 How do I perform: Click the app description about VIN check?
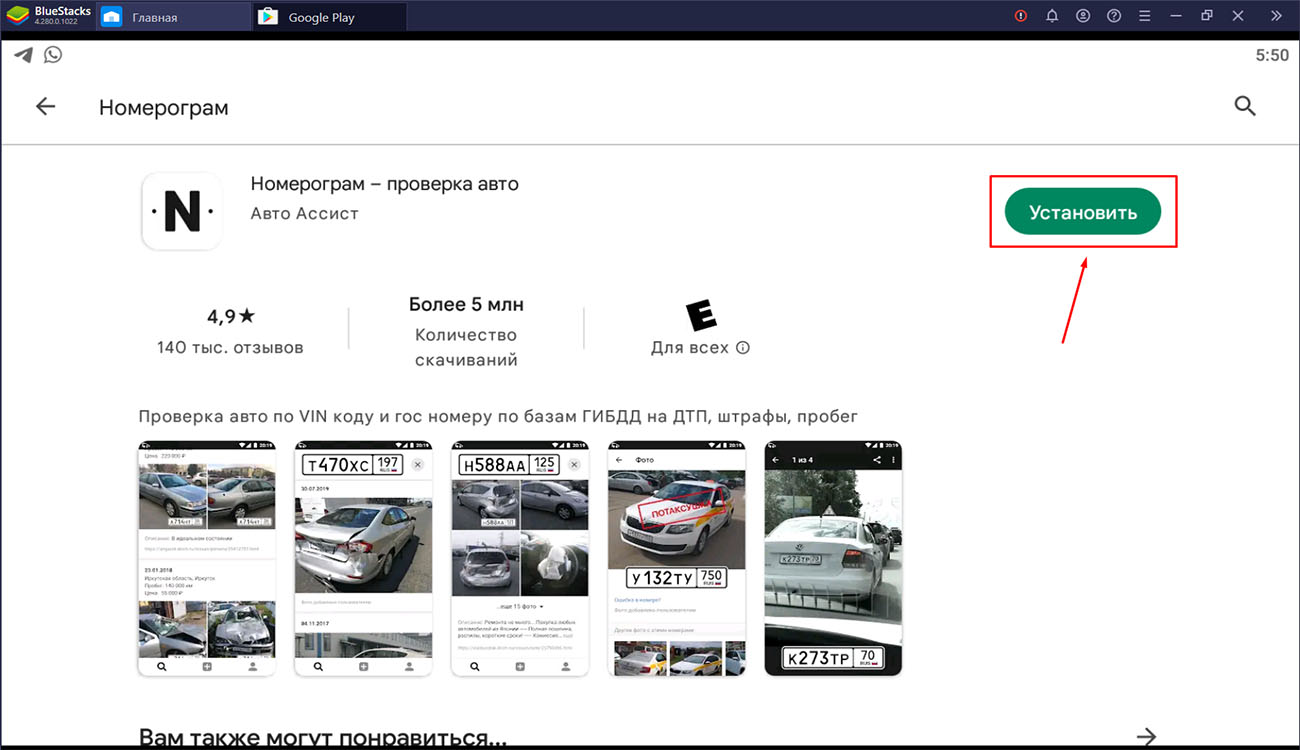point(498,416)
